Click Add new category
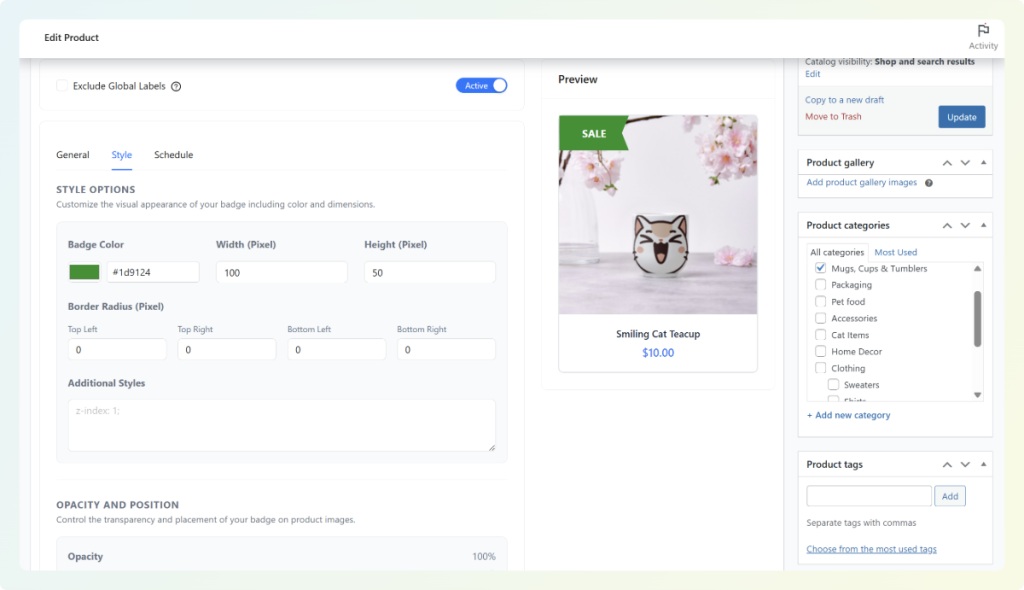 [x=848, y=415]
